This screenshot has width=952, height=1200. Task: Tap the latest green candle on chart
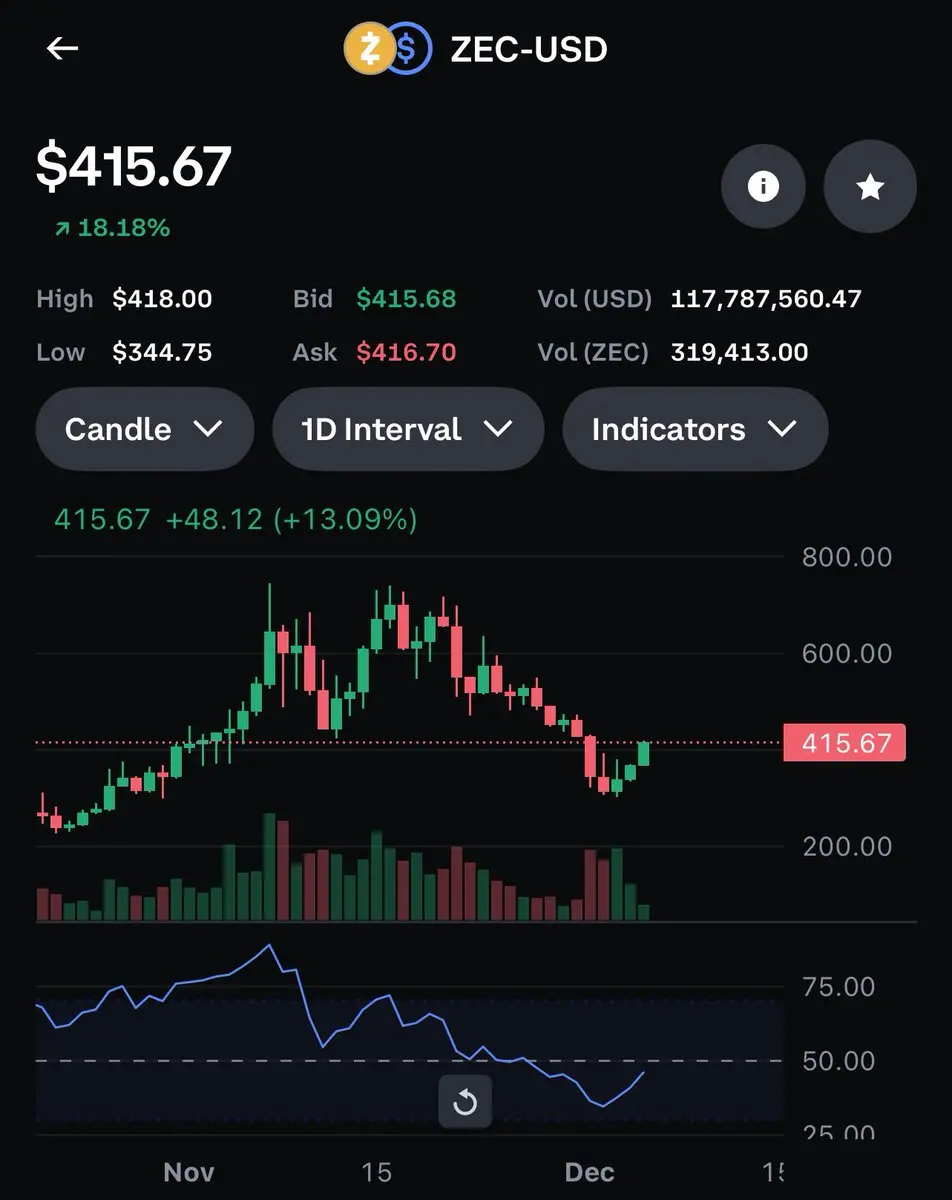coord(643,754)
